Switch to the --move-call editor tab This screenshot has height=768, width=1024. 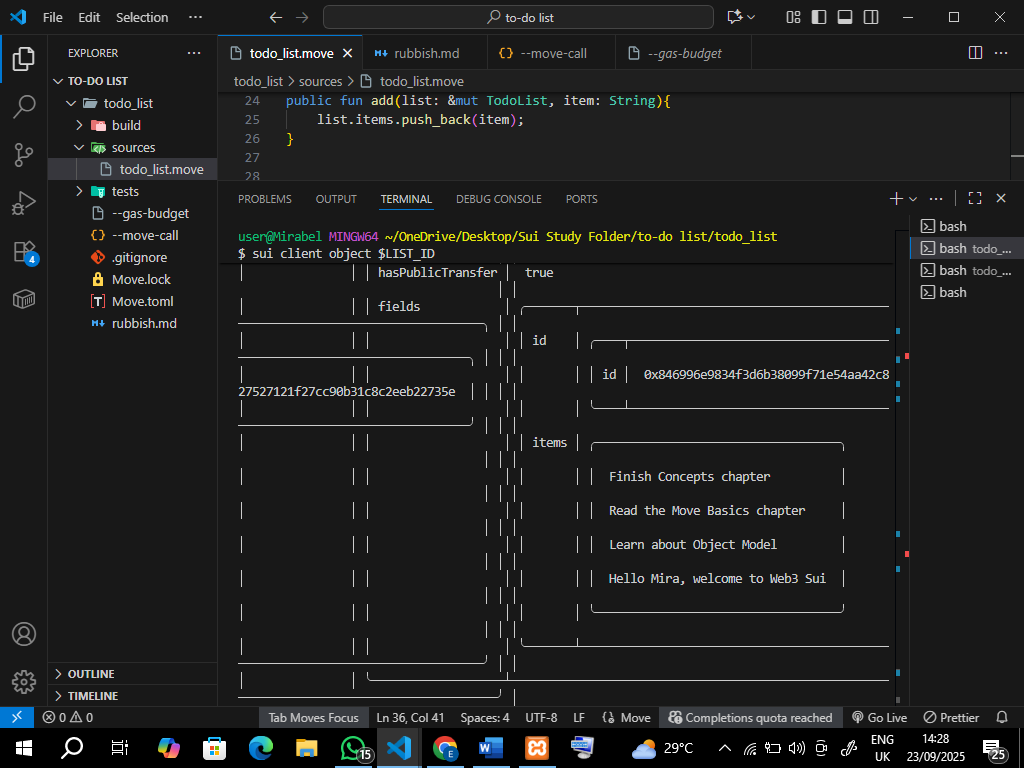[x=551, y=54]
